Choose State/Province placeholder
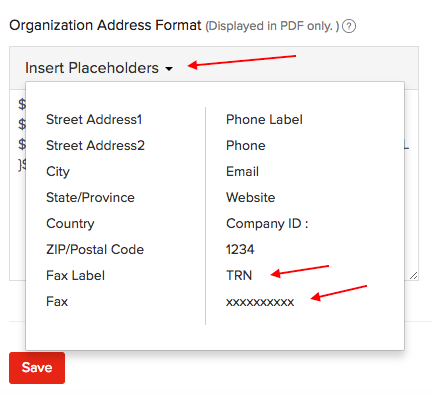 [90, 197]
